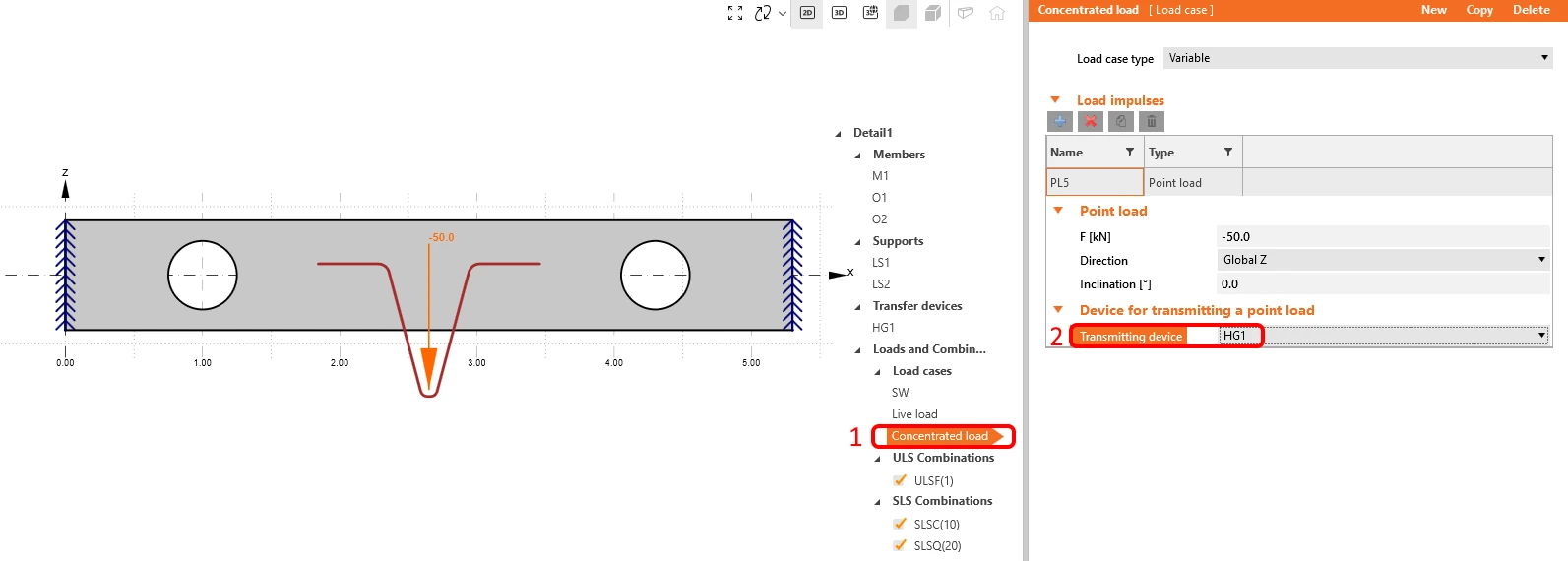This screenshot has width=1568, height=561.
Task: Click the red X remove impulse icon
Action: [x=1091, y=121]
